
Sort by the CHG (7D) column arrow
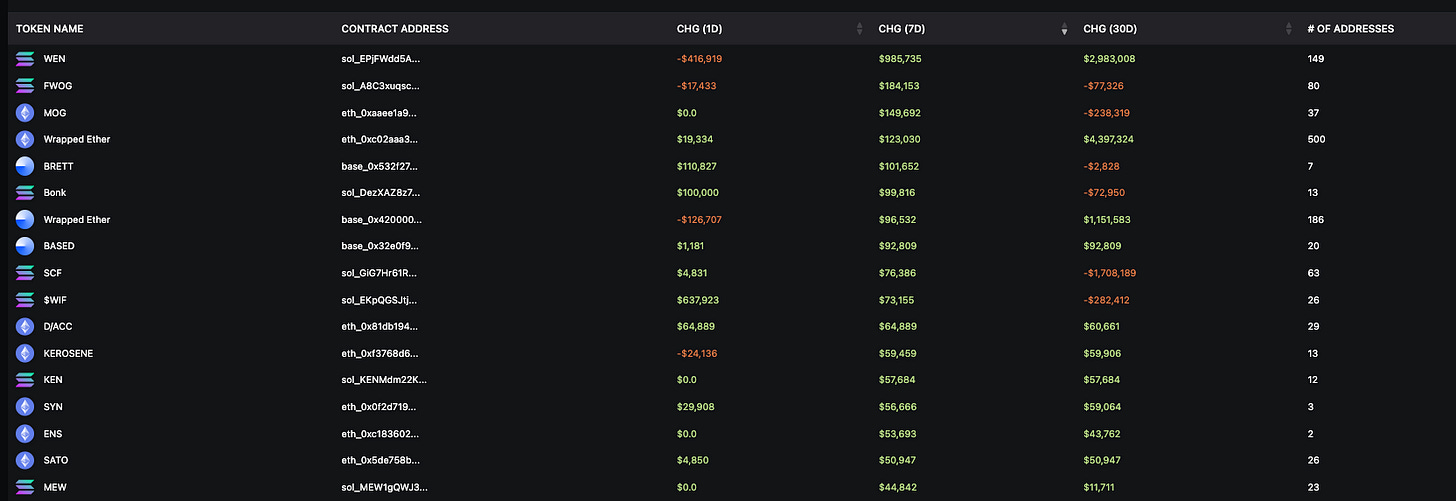coord(1064,29)
